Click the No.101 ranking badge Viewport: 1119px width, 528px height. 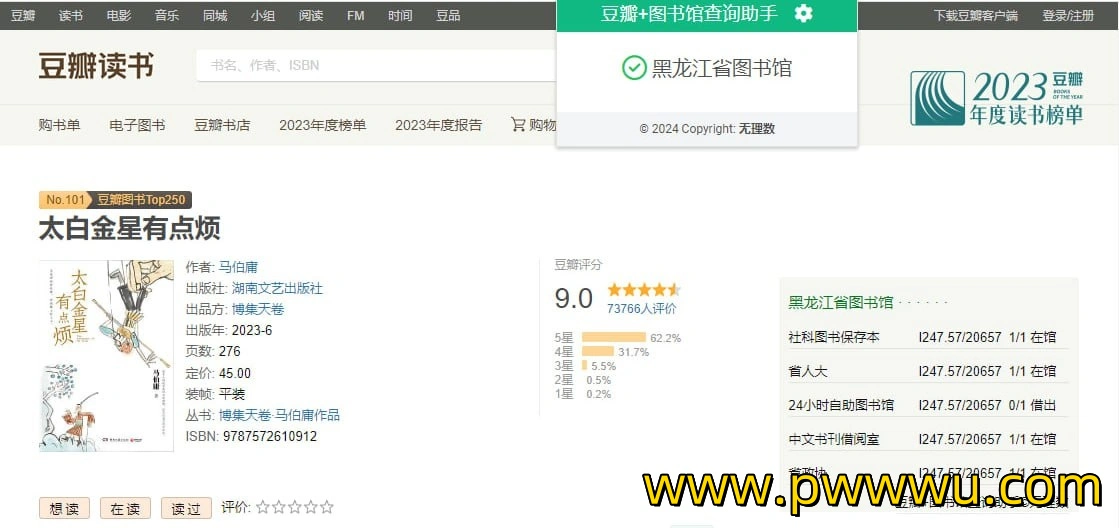coord(64,200)
